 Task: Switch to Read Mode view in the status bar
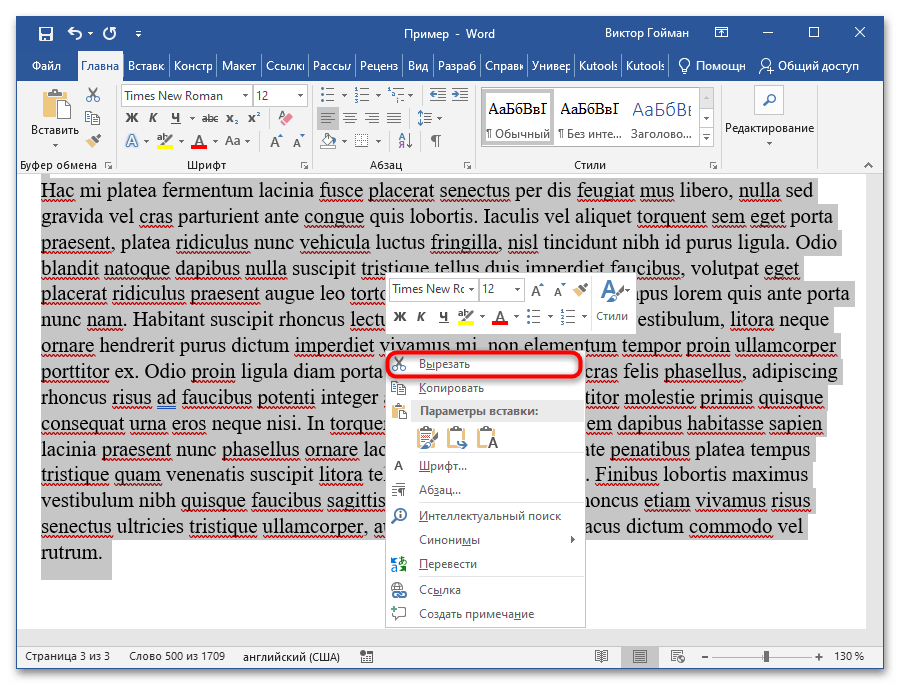(x=602, y=656)
